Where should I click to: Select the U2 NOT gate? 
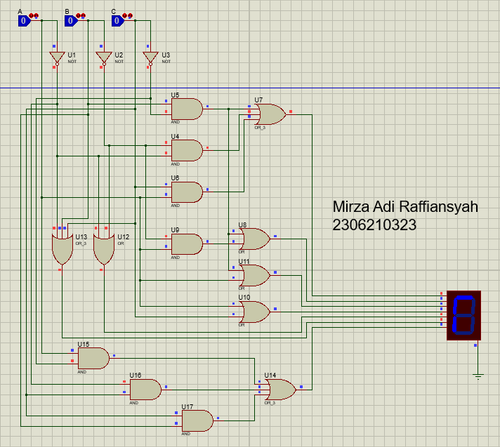104,58
